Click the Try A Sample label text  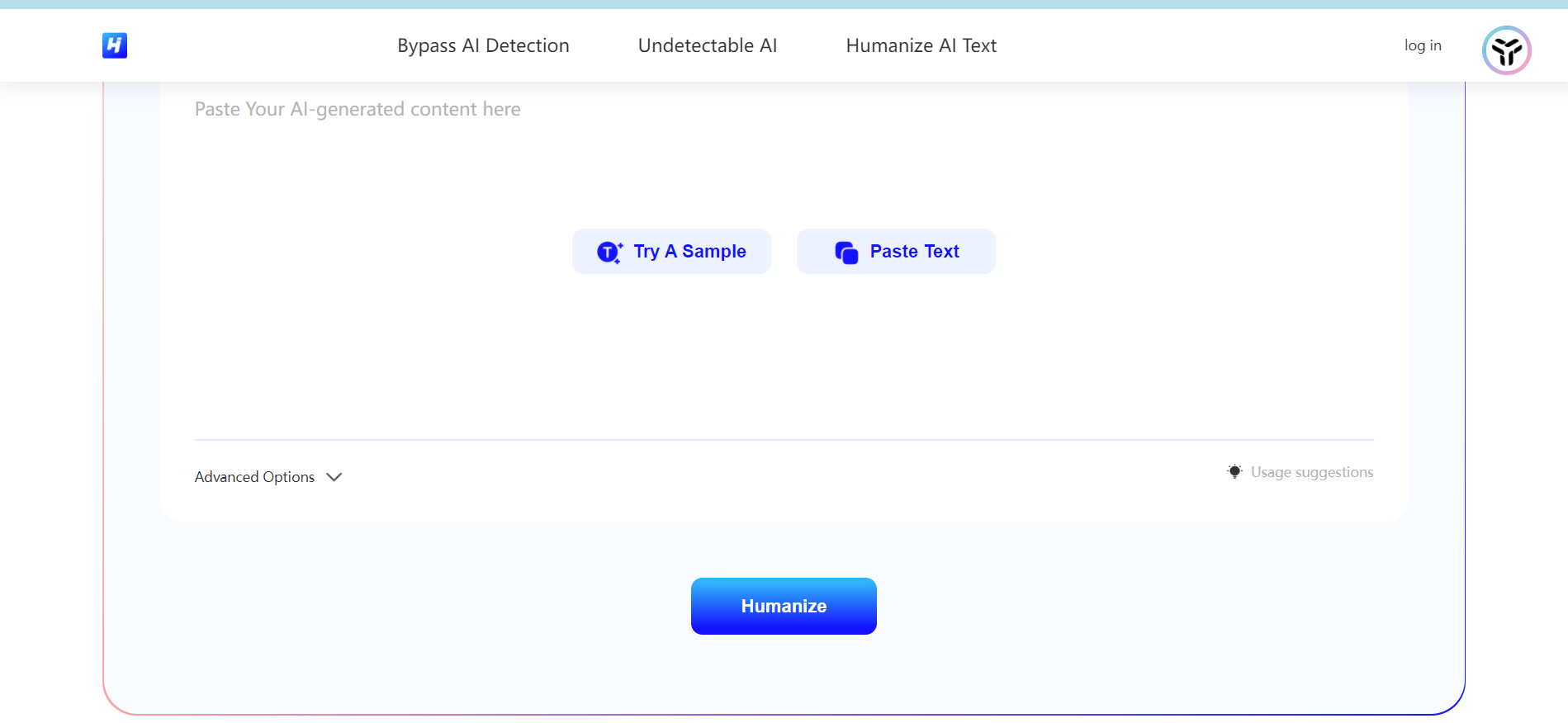point(689,252)
